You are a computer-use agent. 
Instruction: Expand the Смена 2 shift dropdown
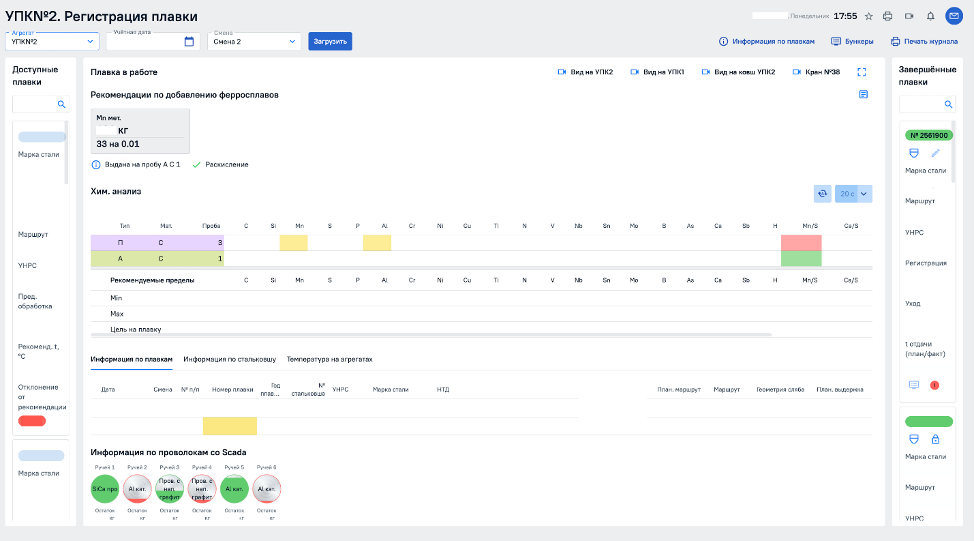[x=254, y=41]
